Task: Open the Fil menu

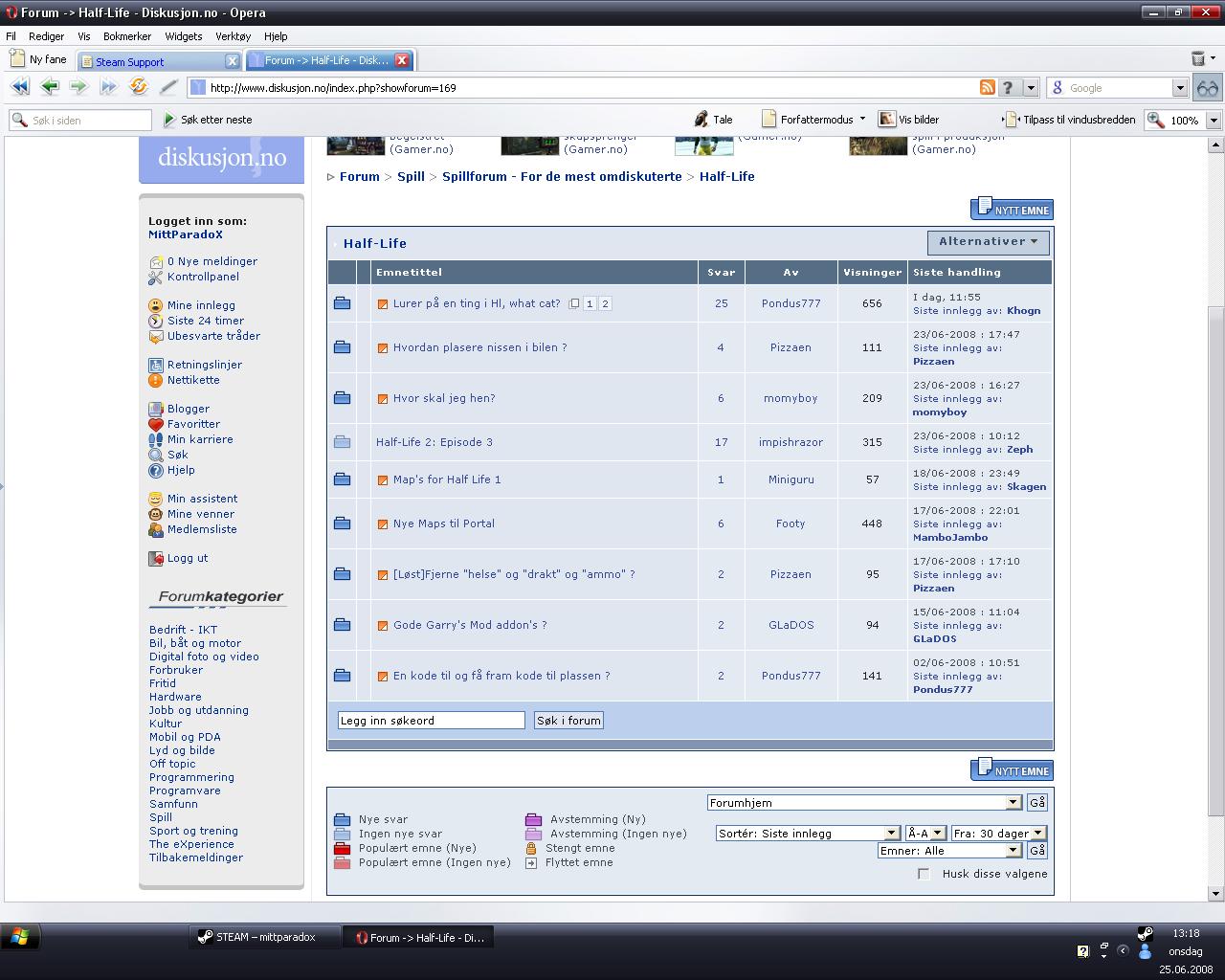Action: point(11,36)
